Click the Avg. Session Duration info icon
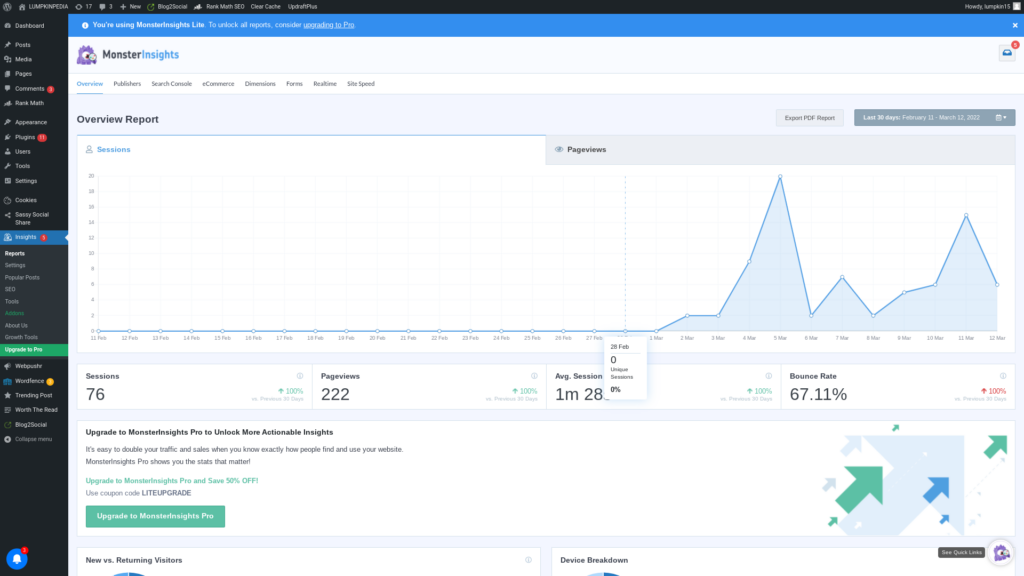Viewport: 1024px width, 576px height. coord(769,376)
